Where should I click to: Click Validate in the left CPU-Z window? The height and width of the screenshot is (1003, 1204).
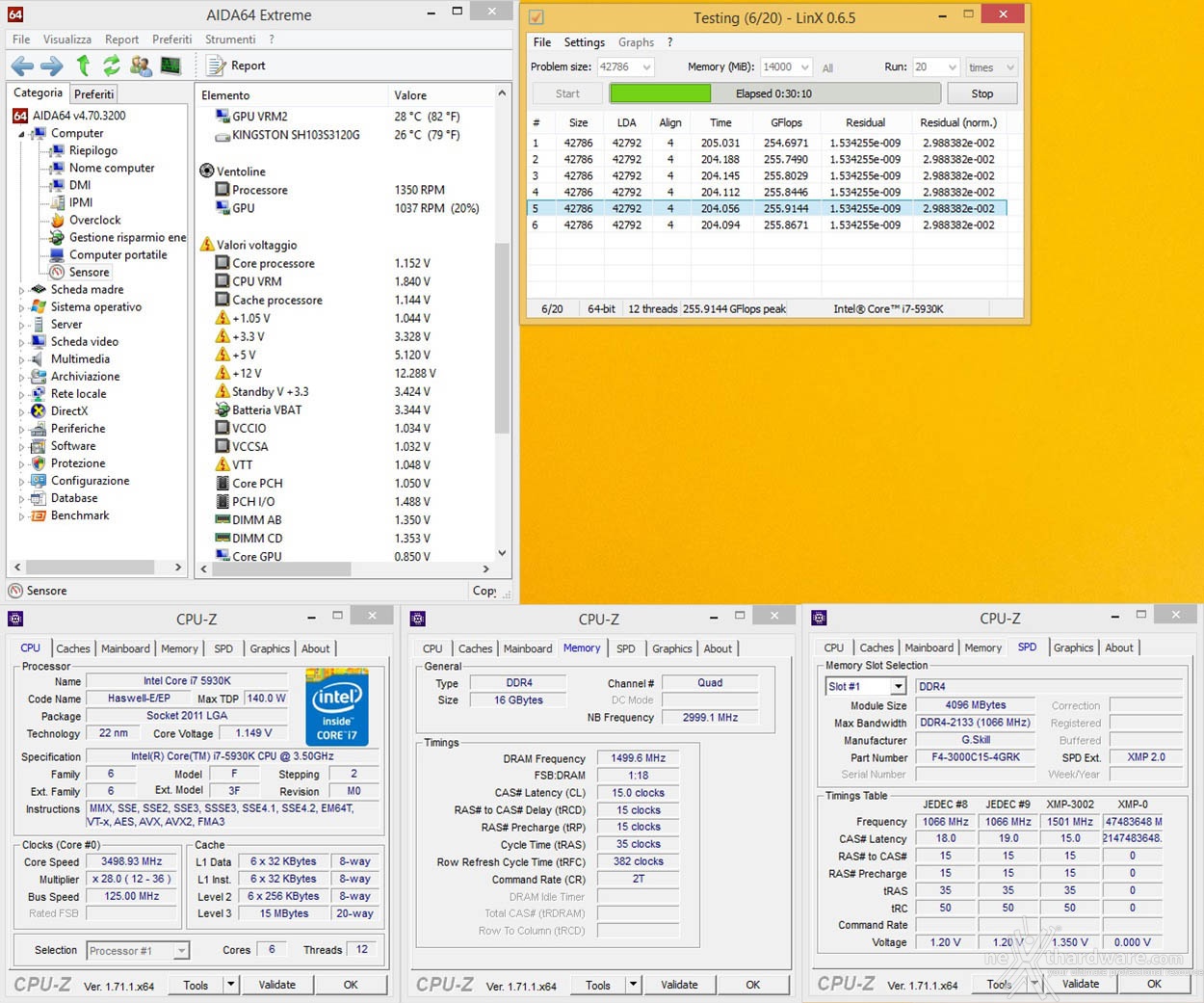[x=276, y=985]
